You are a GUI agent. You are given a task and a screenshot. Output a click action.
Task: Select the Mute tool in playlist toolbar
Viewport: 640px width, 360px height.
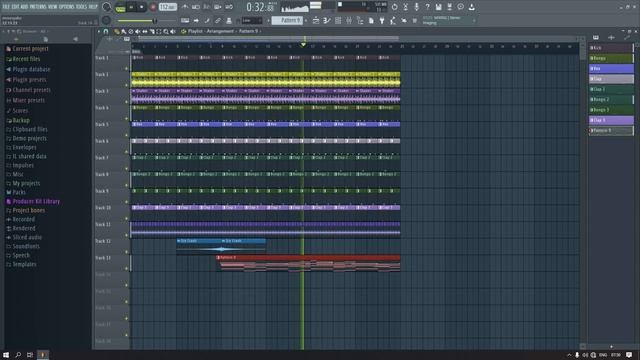coord(138,31)
